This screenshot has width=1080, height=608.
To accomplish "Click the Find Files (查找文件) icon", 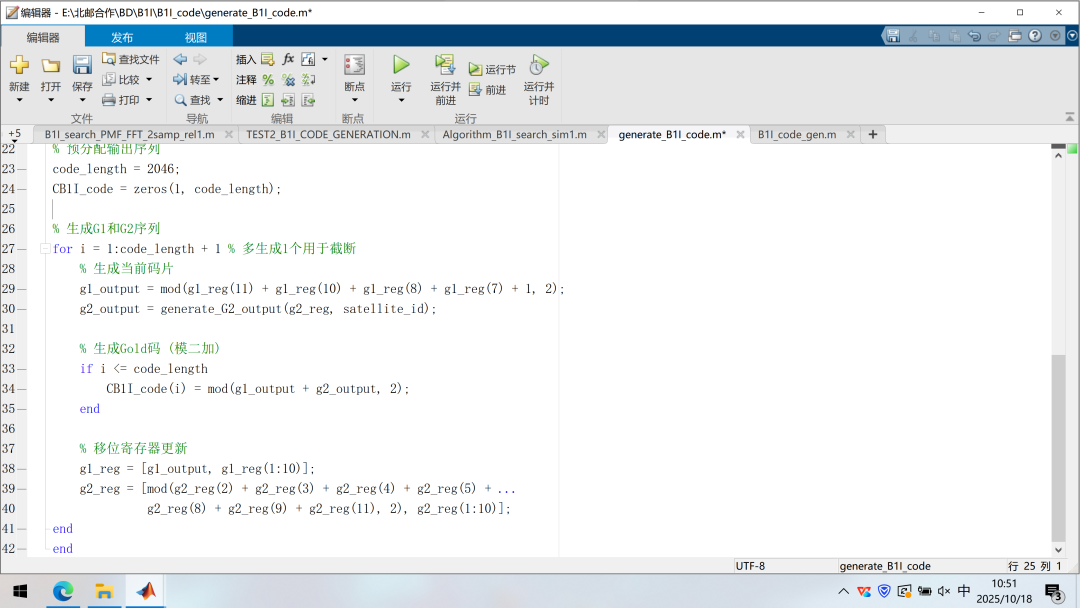I will coord(109,59).
